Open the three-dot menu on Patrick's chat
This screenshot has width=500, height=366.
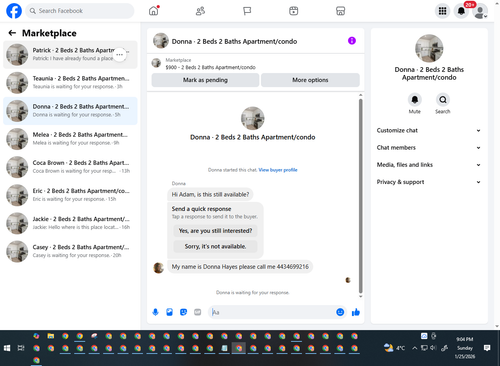[120, 55]
